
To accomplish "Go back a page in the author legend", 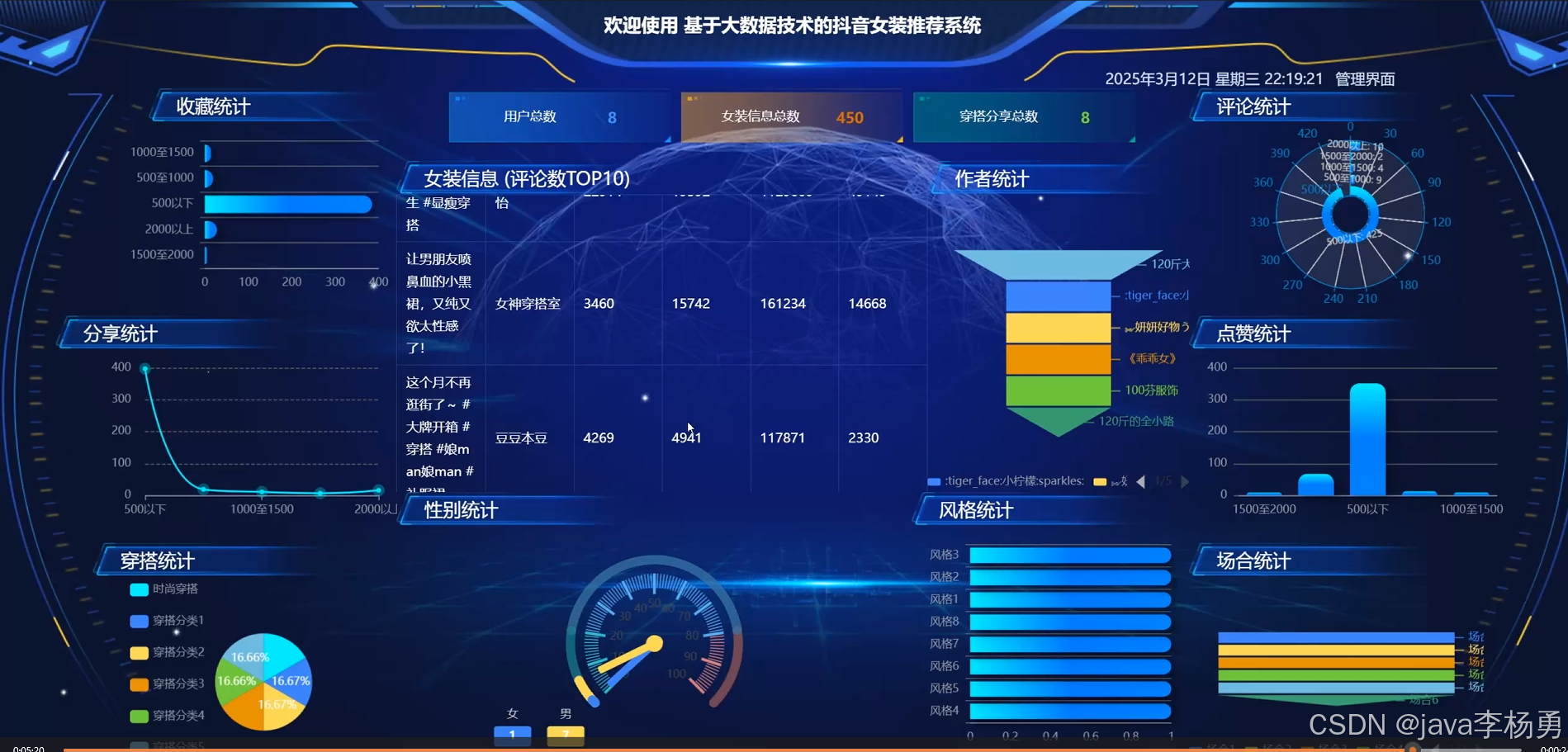I will (x=1140, y=481).
